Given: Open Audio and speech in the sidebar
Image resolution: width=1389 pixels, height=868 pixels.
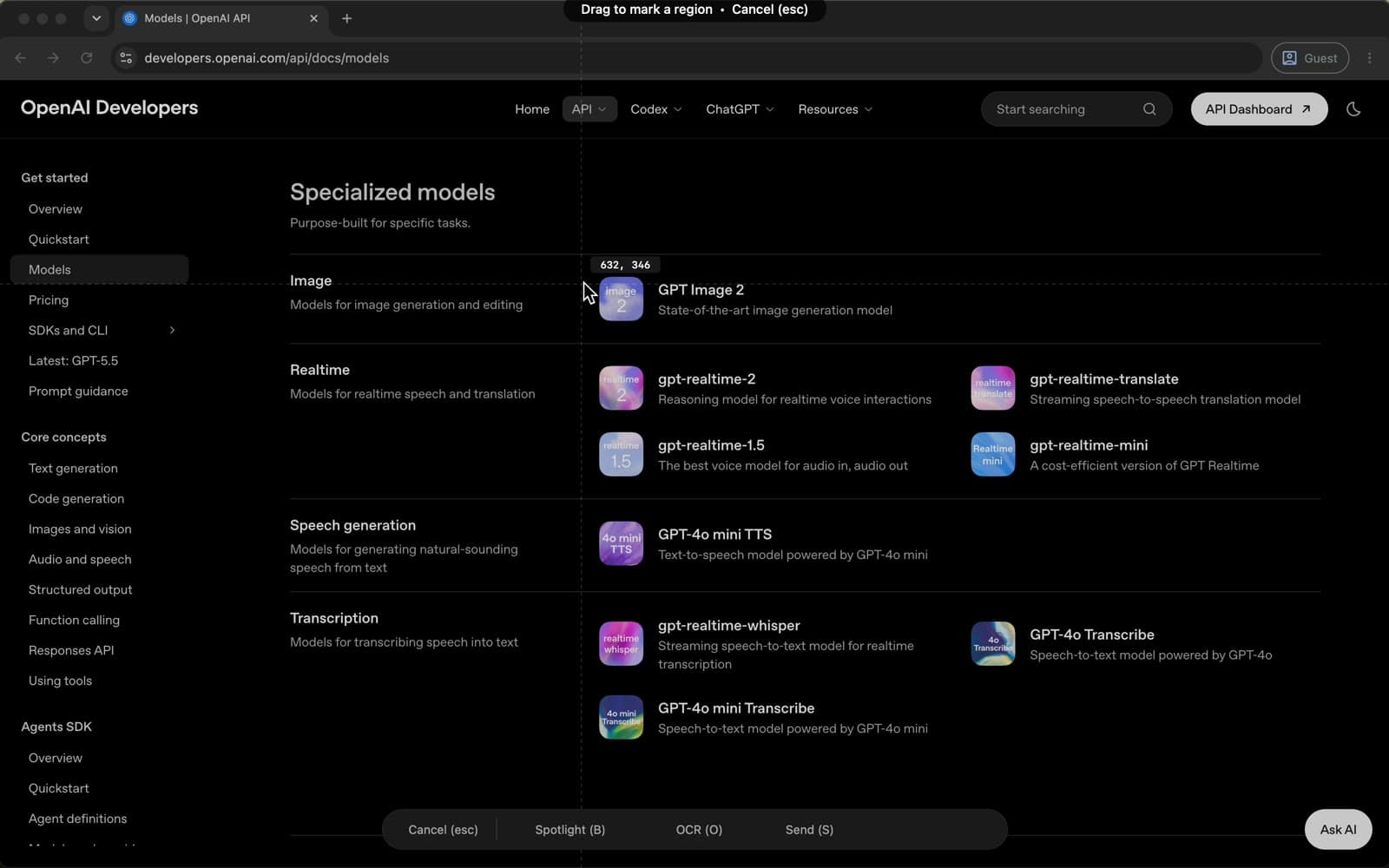Looking at the screenshot, I should click(x=80, y=560).
